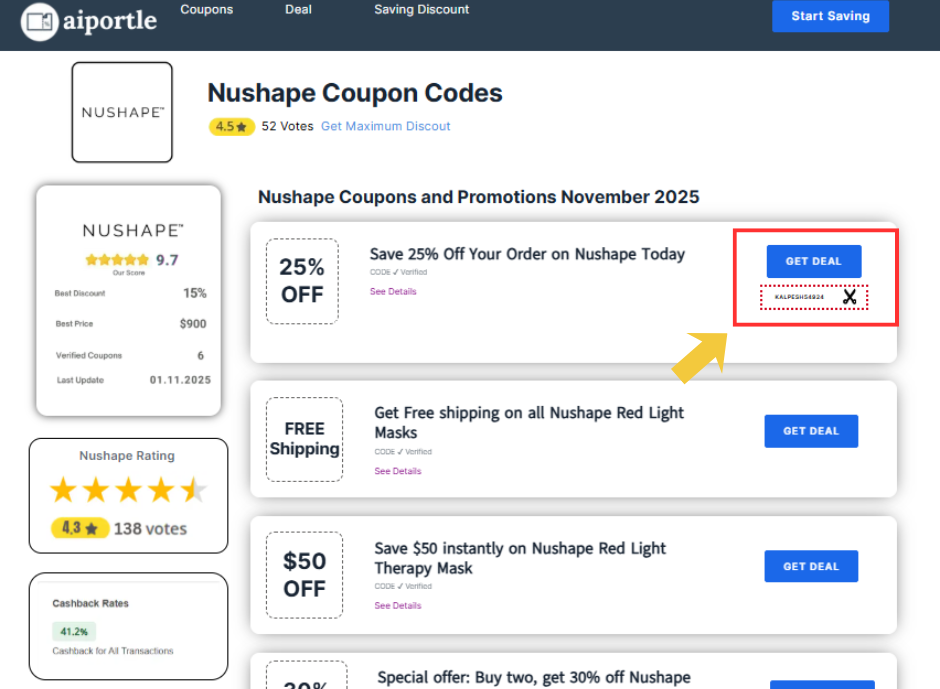Click the FREE Shipping coupon badge

[304, 440]
